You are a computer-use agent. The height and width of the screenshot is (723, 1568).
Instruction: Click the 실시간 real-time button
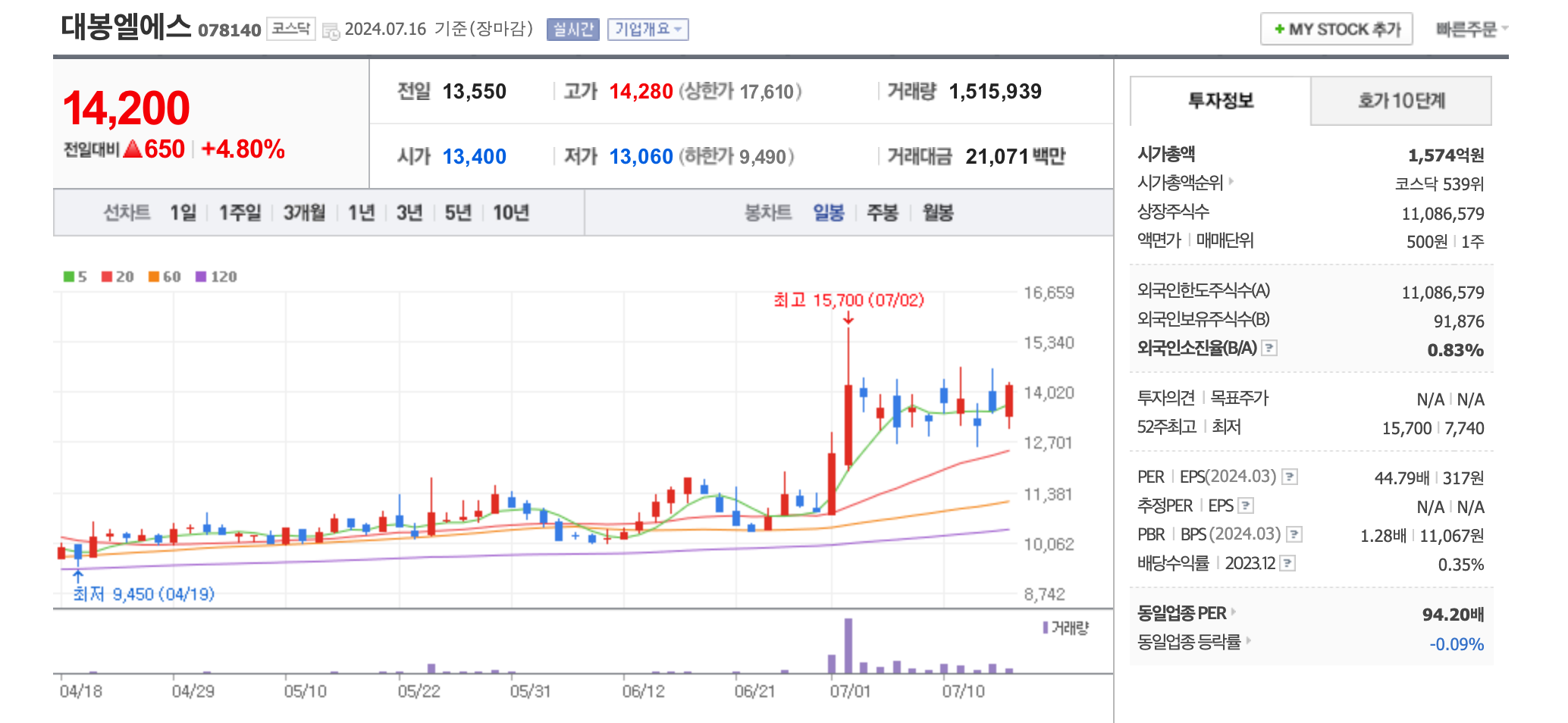point(573,30)
